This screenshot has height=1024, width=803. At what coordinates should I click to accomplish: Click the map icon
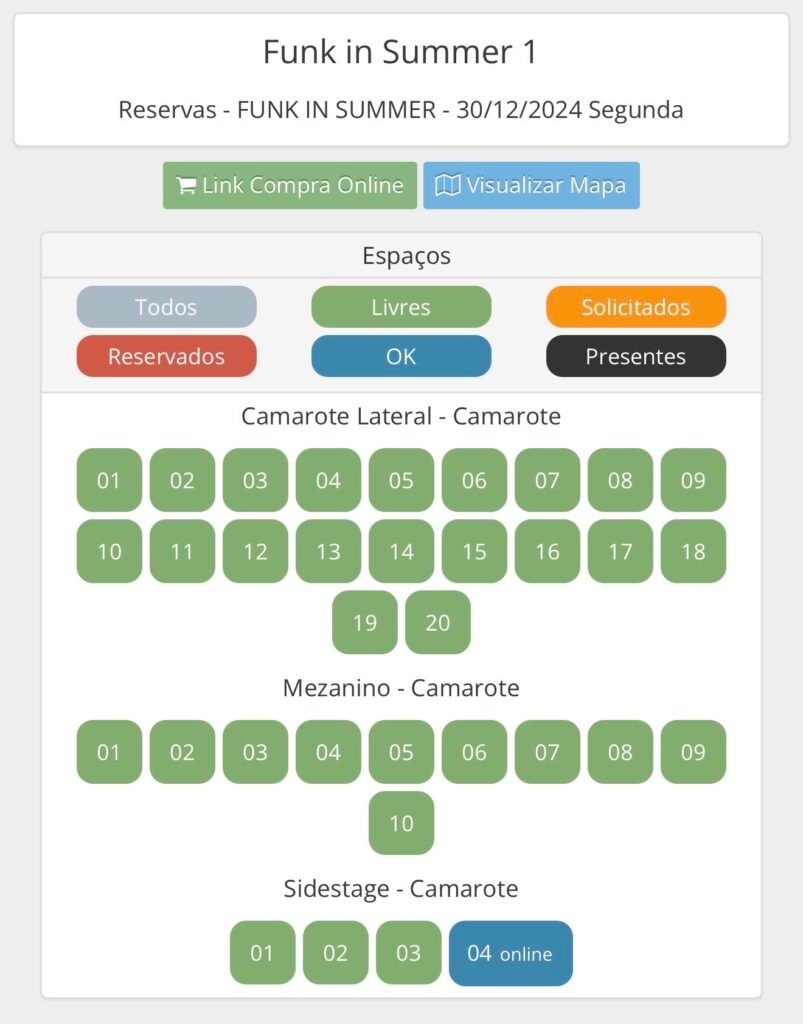coord(448,186)
